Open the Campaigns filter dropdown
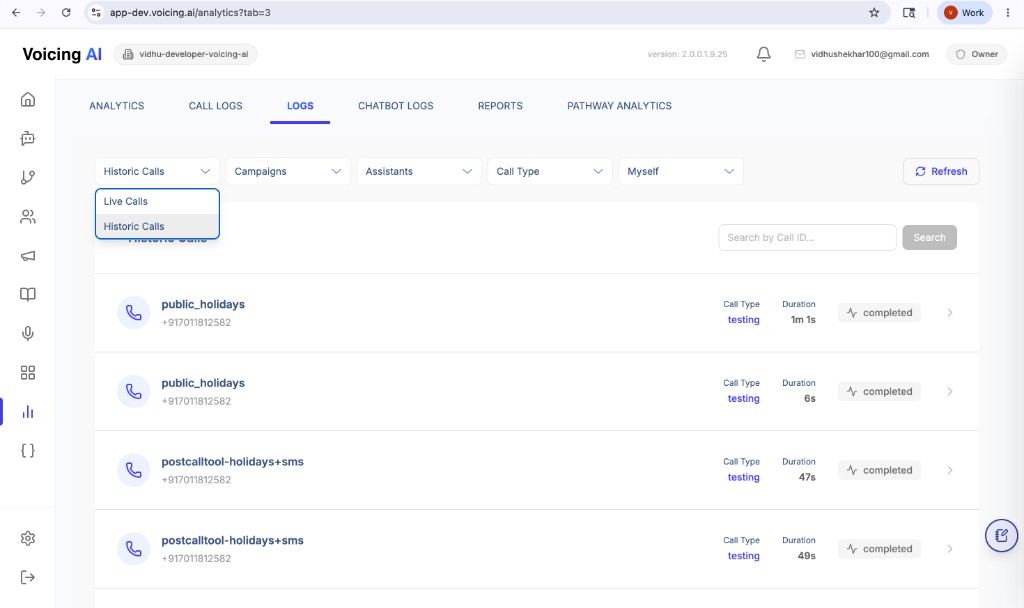 (288, 171)
